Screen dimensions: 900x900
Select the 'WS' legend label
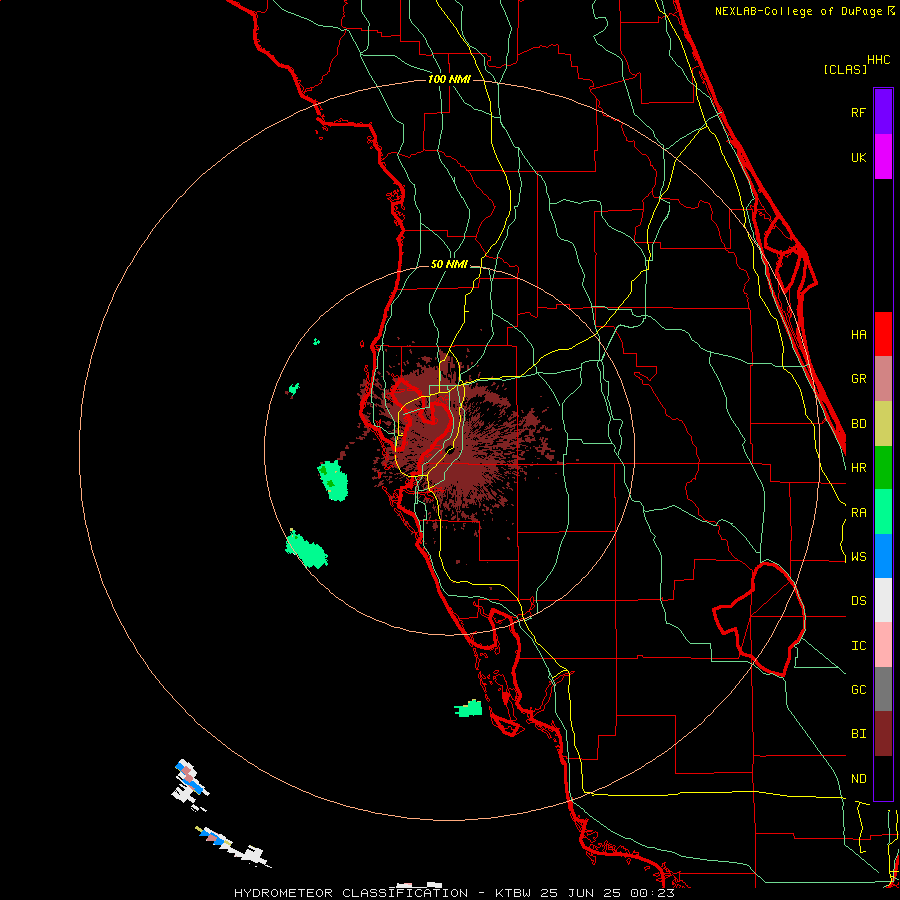pyautogui.click(x=858, y=557)
